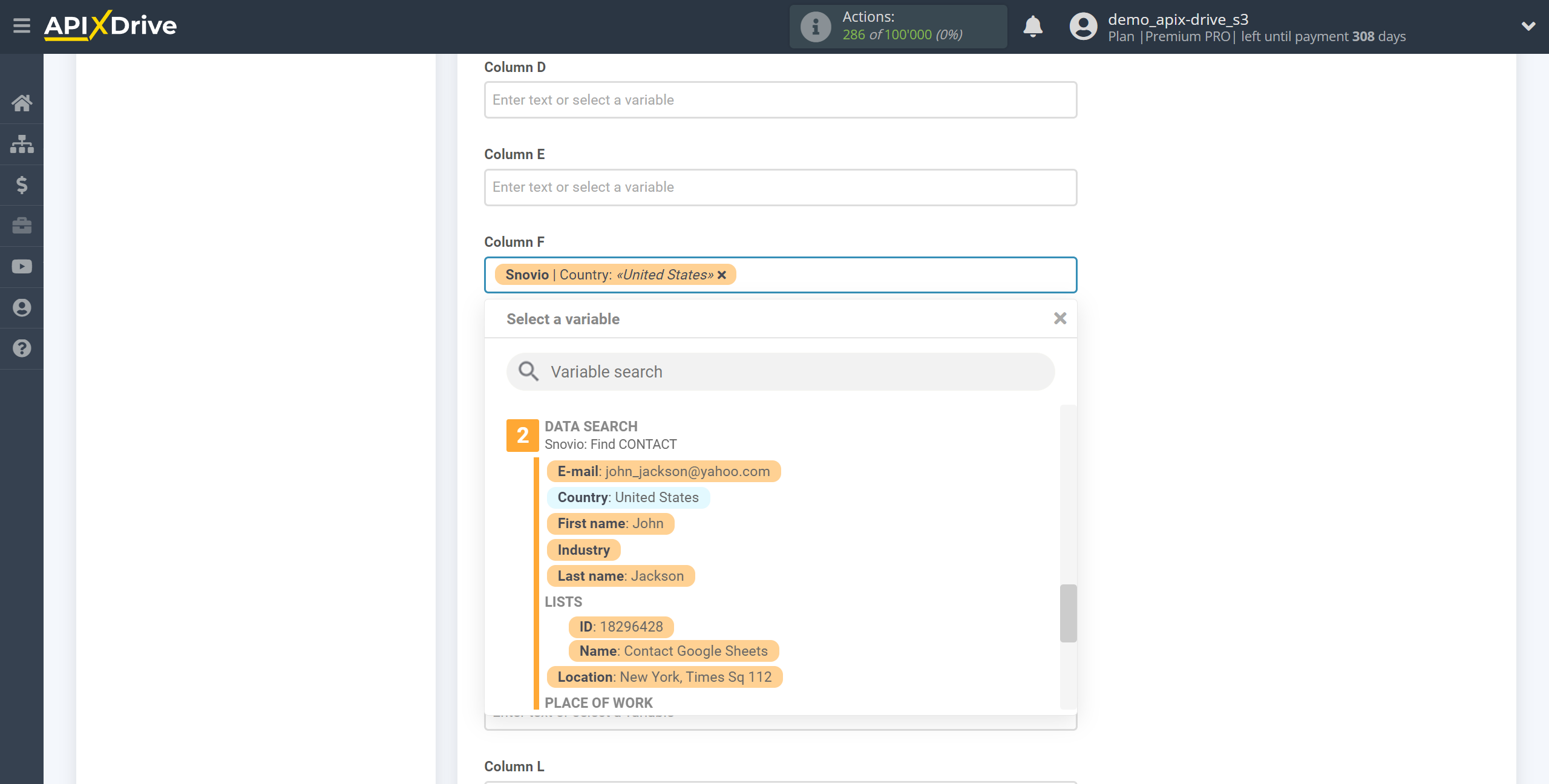
Task: Click the Column E input field
Action: 781,188
